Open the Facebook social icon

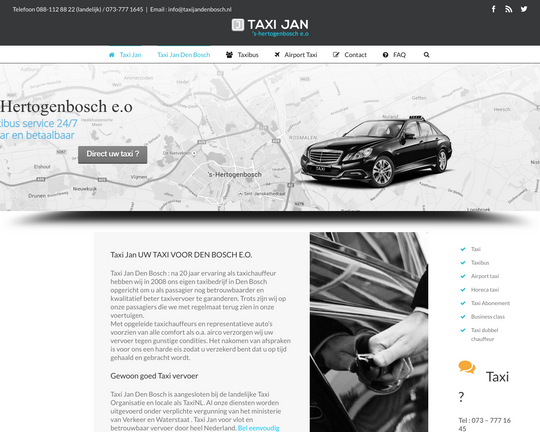pos(493,9)
